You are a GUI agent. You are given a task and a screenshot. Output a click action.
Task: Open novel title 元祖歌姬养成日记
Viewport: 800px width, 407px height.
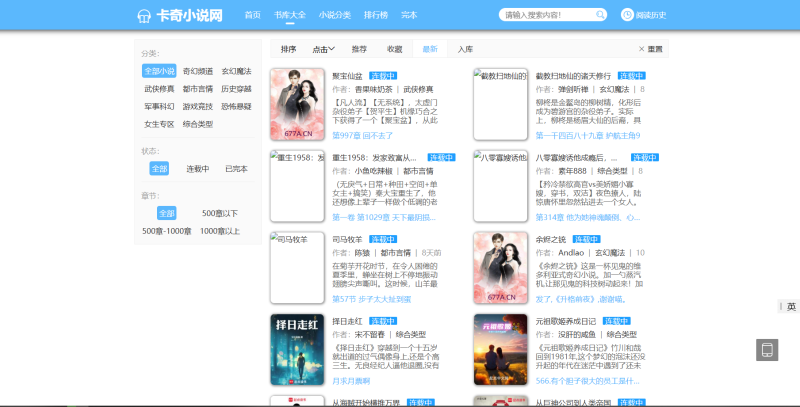click(566, 321)
